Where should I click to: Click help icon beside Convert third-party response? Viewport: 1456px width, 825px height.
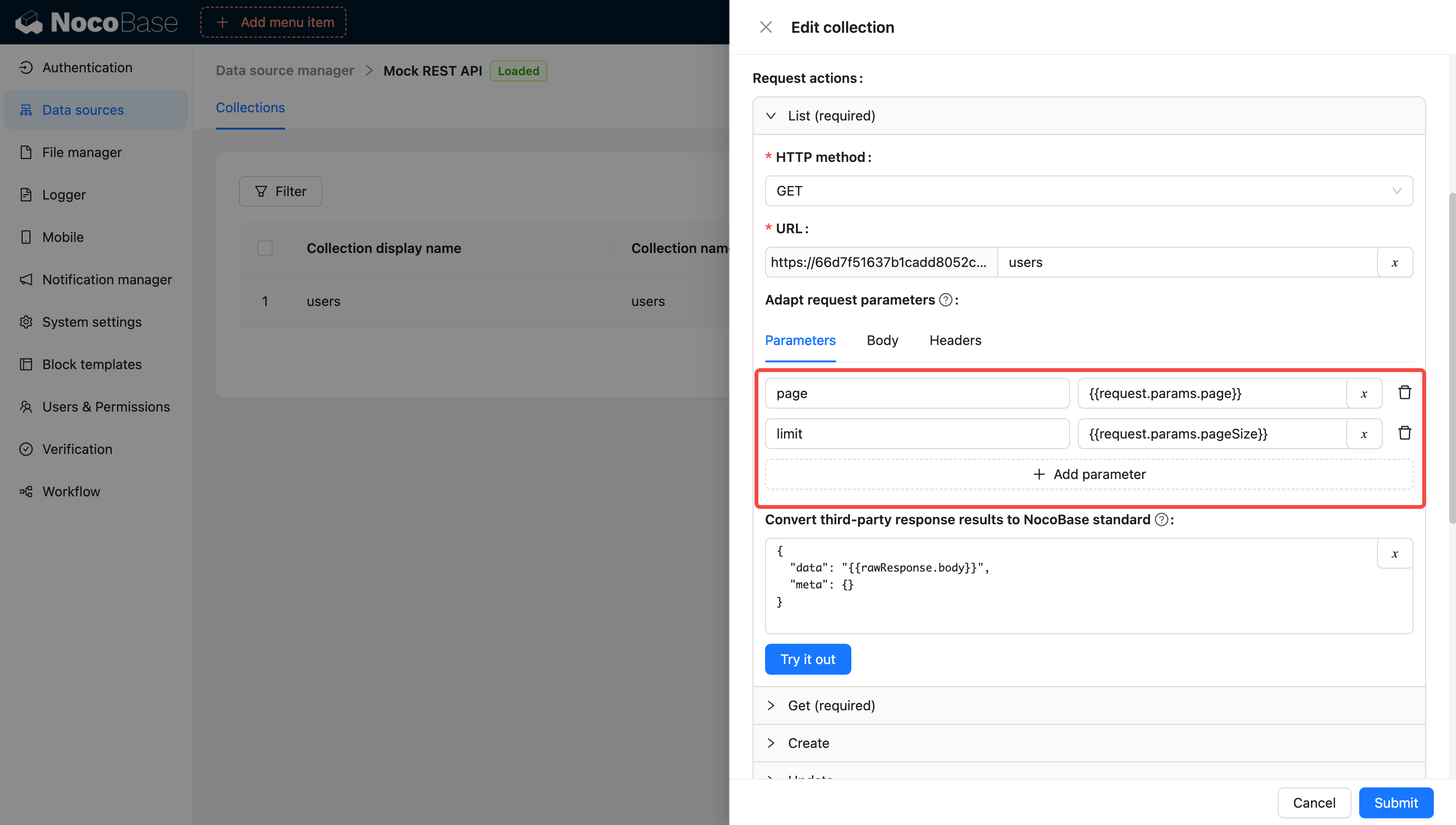[1161, 519]
